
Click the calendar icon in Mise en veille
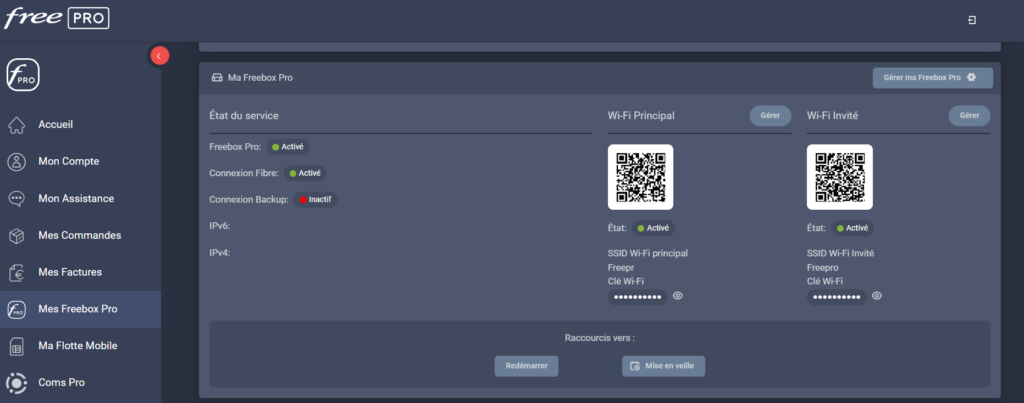pos(634,366)
